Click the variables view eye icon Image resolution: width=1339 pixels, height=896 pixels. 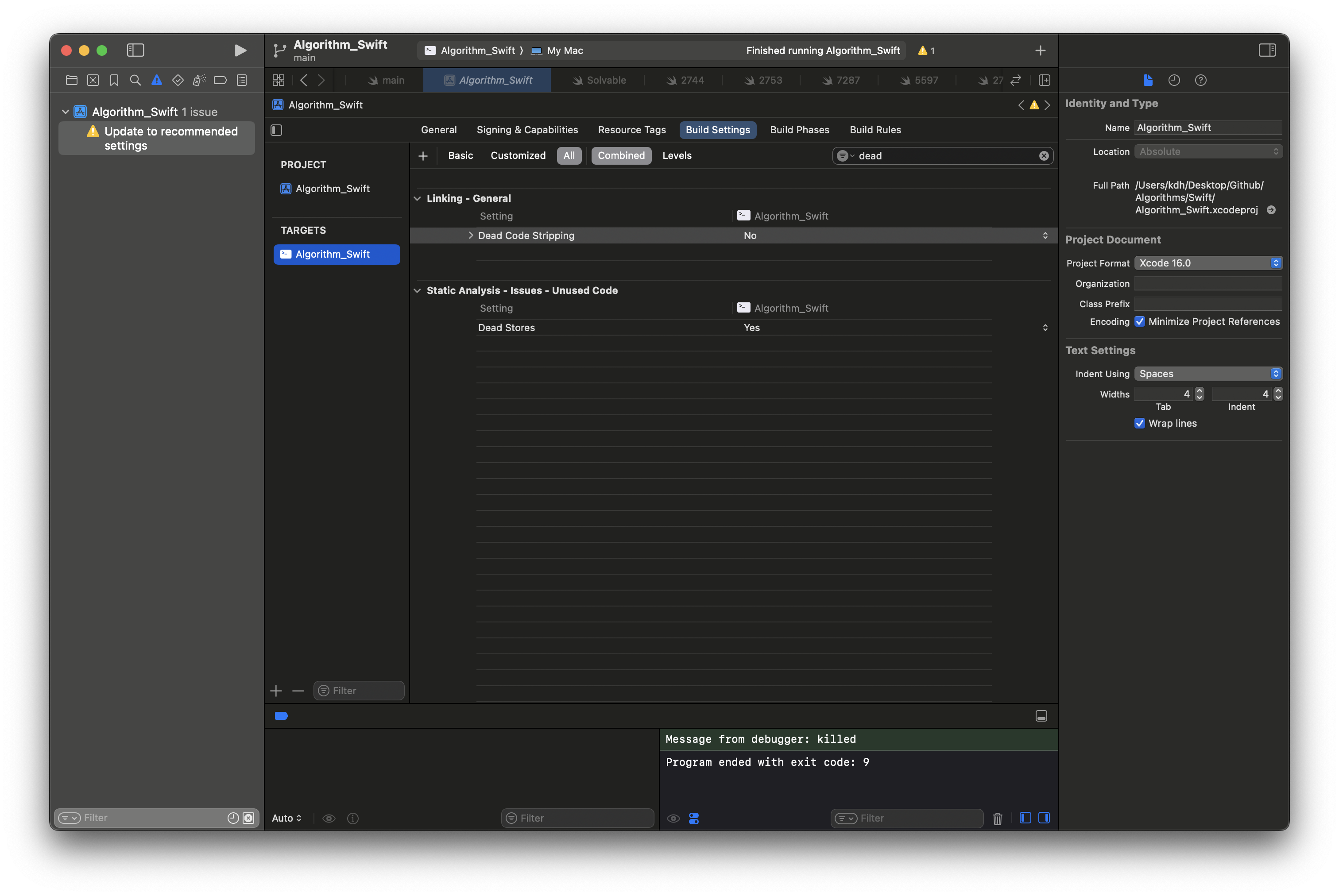coord(329,818)
